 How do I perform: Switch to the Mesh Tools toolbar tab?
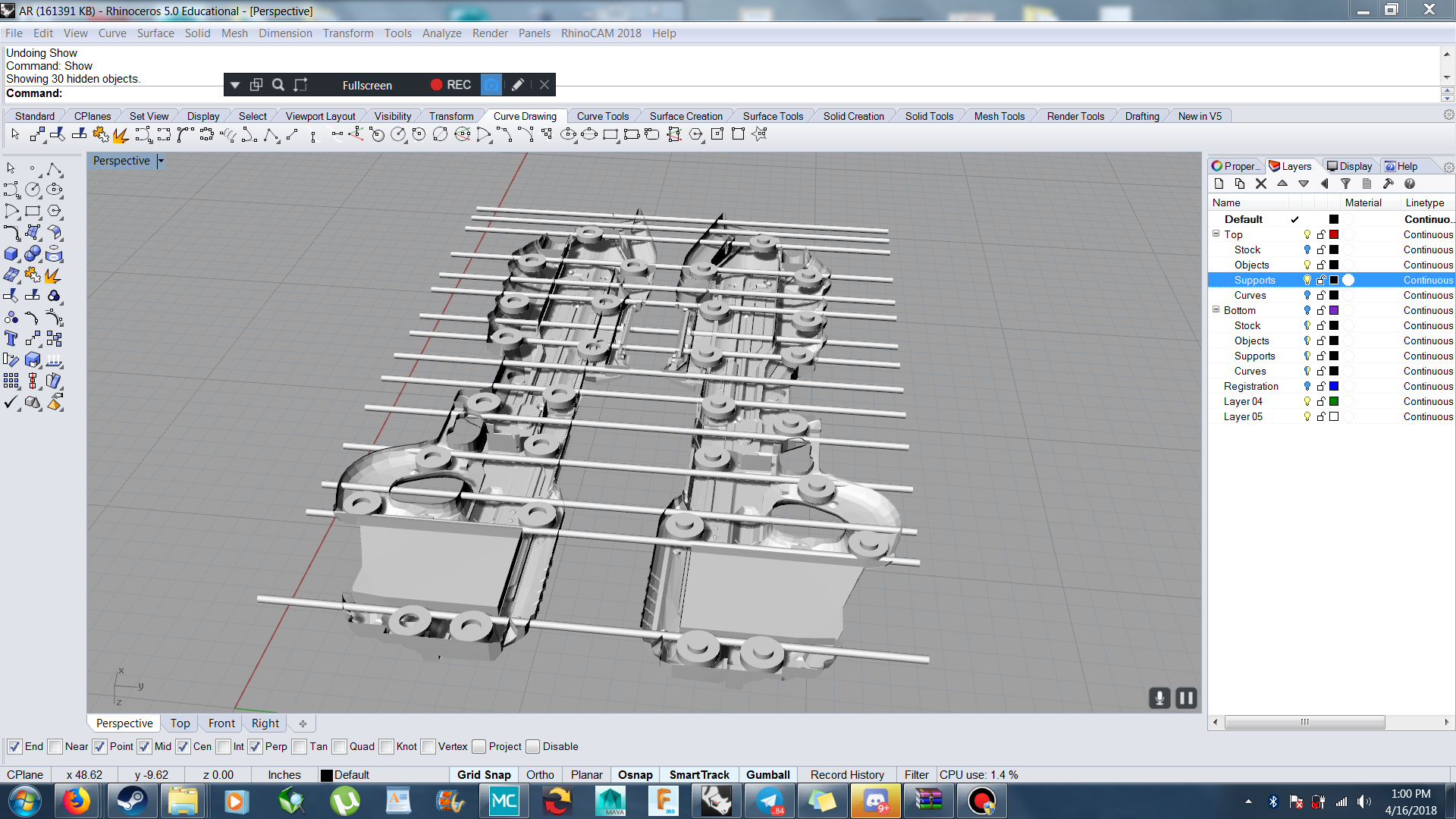click(x=999, y=116)
